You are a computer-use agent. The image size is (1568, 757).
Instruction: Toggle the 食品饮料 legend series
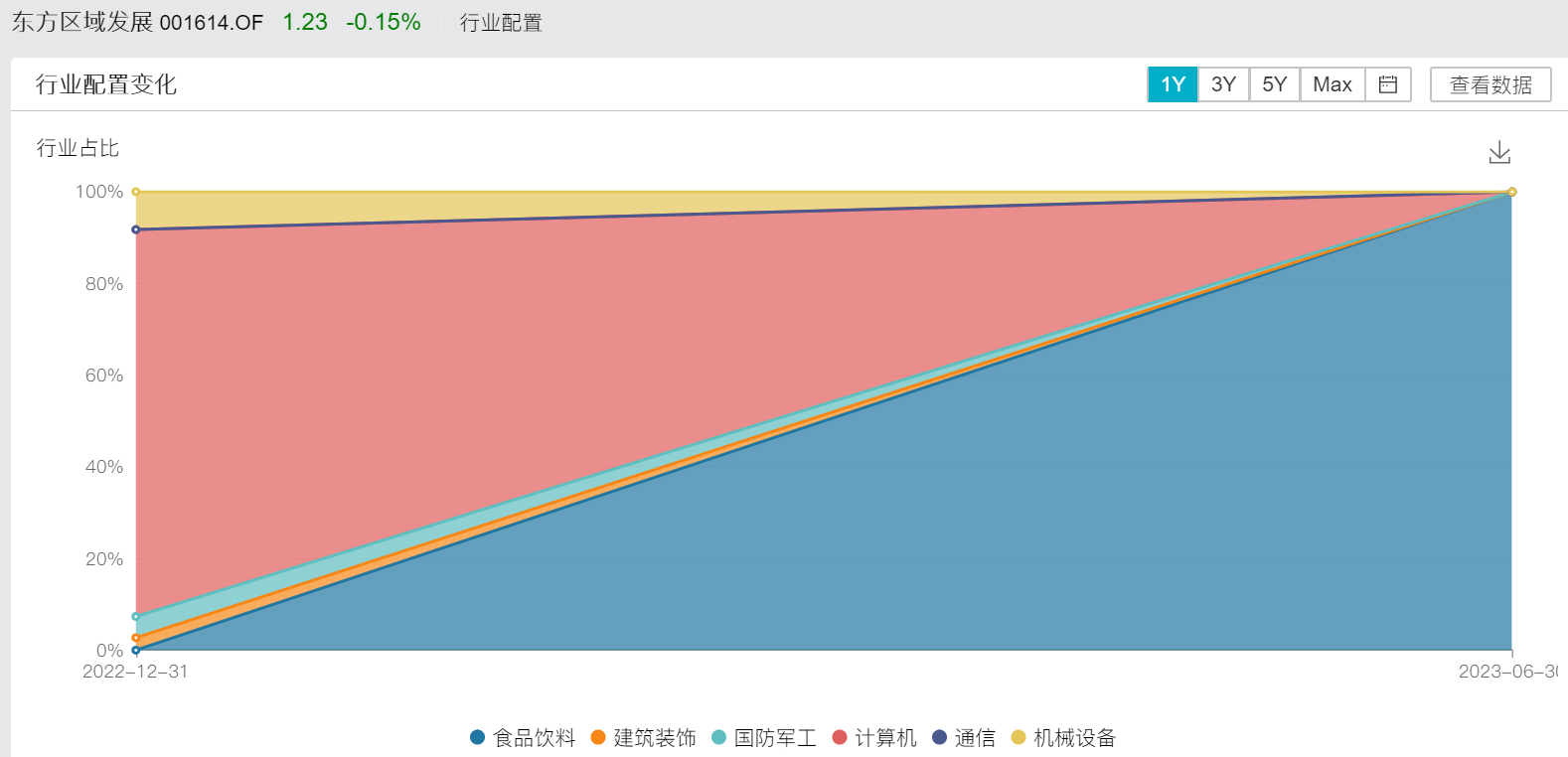[523, 737]
